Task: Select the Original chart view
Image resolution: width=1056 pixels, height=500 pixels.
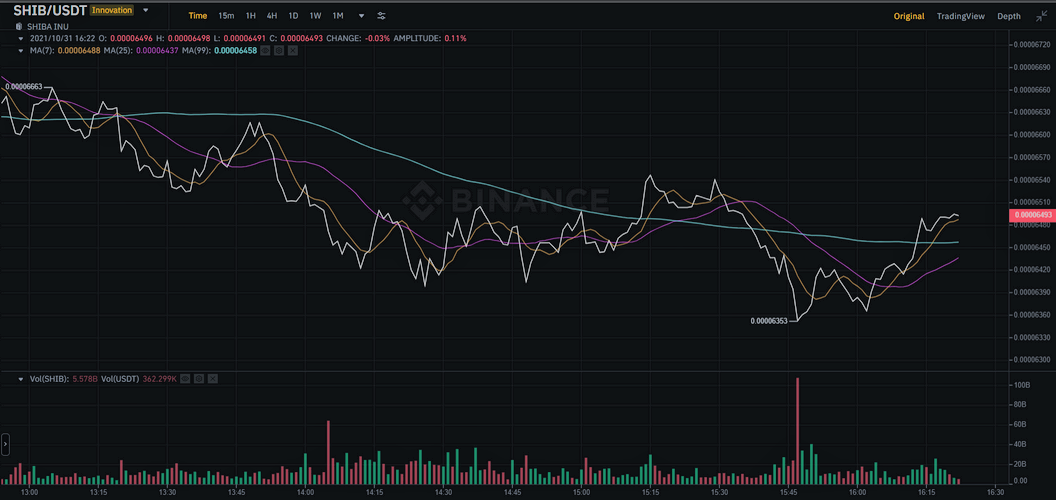Action: click(909, 16)
